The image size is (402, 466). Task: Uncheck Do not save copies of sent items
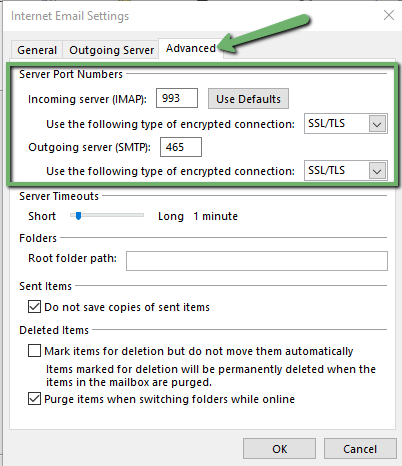click(35, 307)
